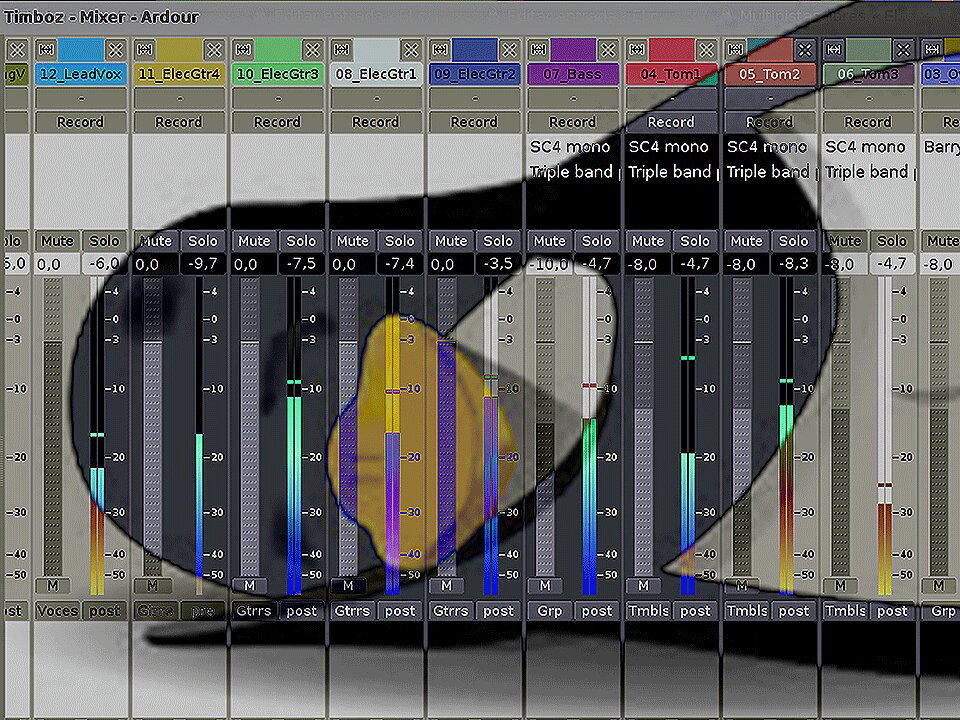Hide the 07_Bass strip with X icon
960x720 pixels.
click(x=608, y=50)
